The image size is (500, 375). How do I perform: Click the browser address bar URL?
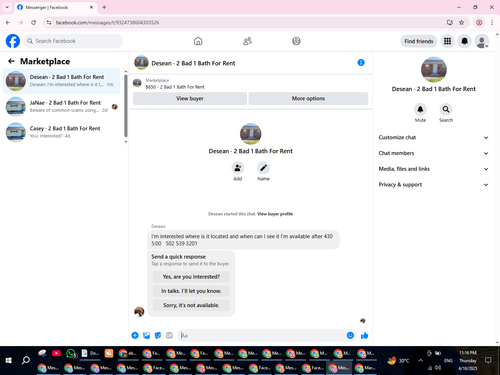tap(107, 22)
